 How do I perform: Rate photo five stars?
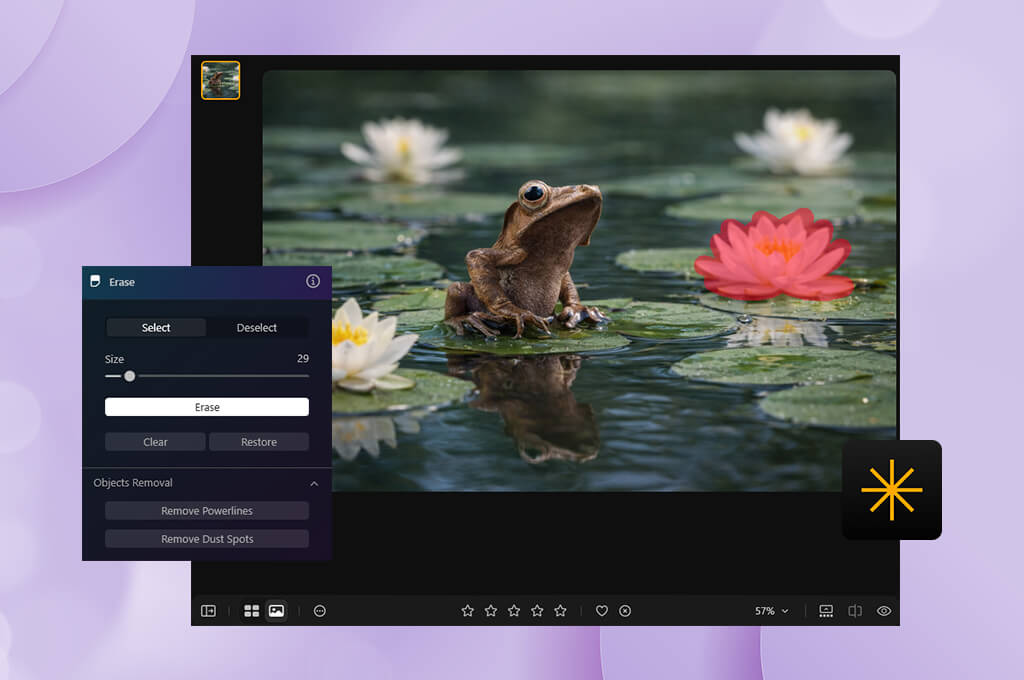pos(560,611)
